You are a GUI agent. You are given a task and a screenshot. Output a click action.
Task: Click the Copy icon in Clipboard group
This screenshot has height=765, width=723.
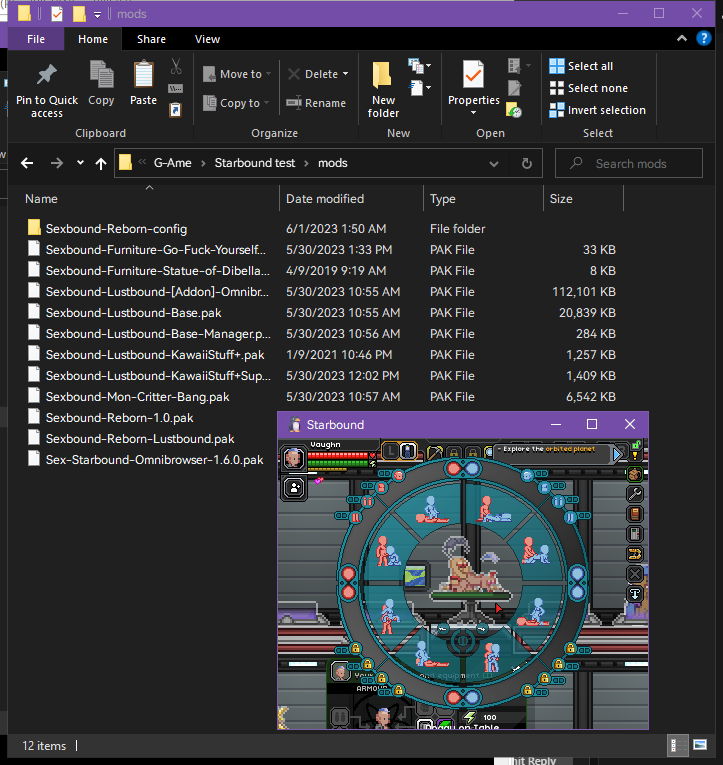[101, 75]
